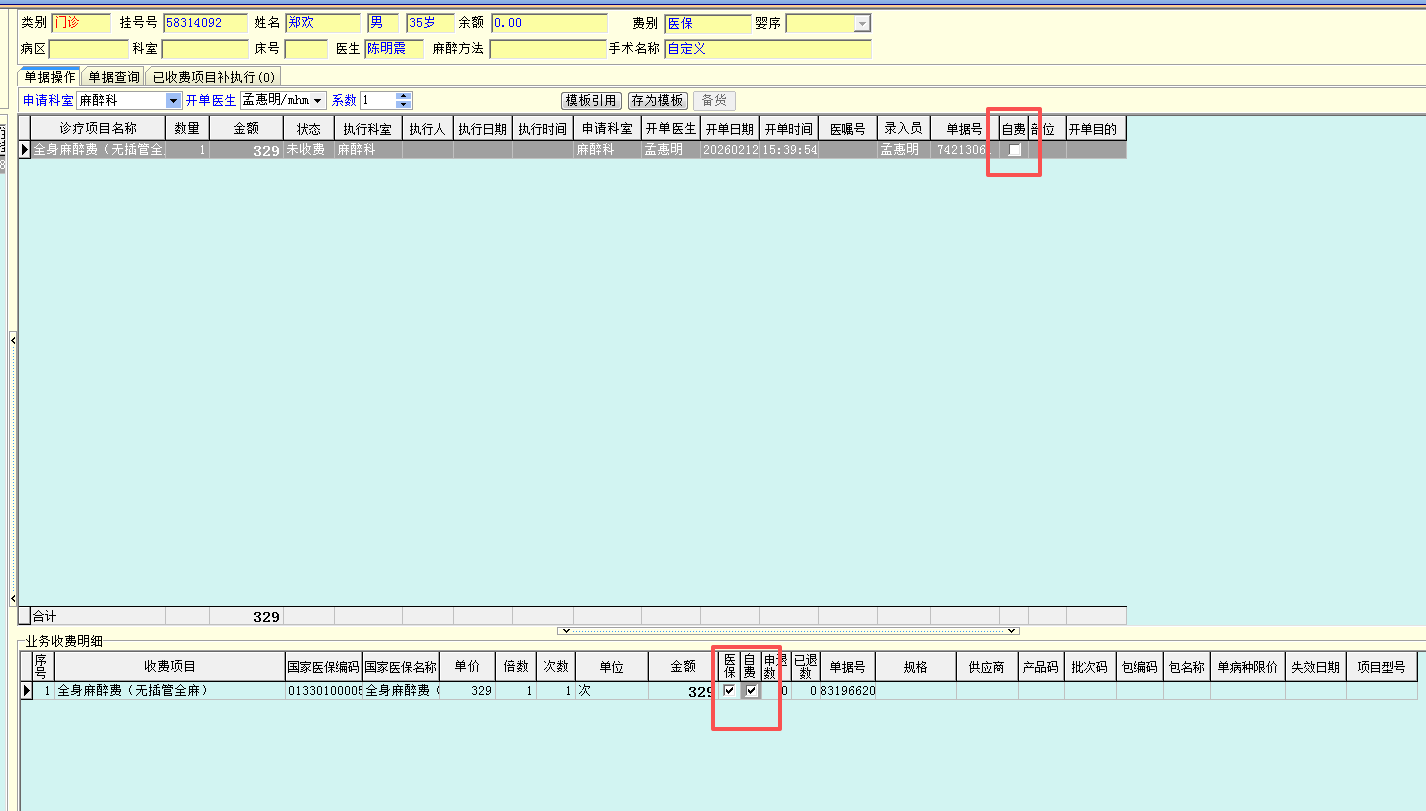Click the left arrow on the horizontal splitter bar
The image size is (1426, 811).
coord(564,631)
